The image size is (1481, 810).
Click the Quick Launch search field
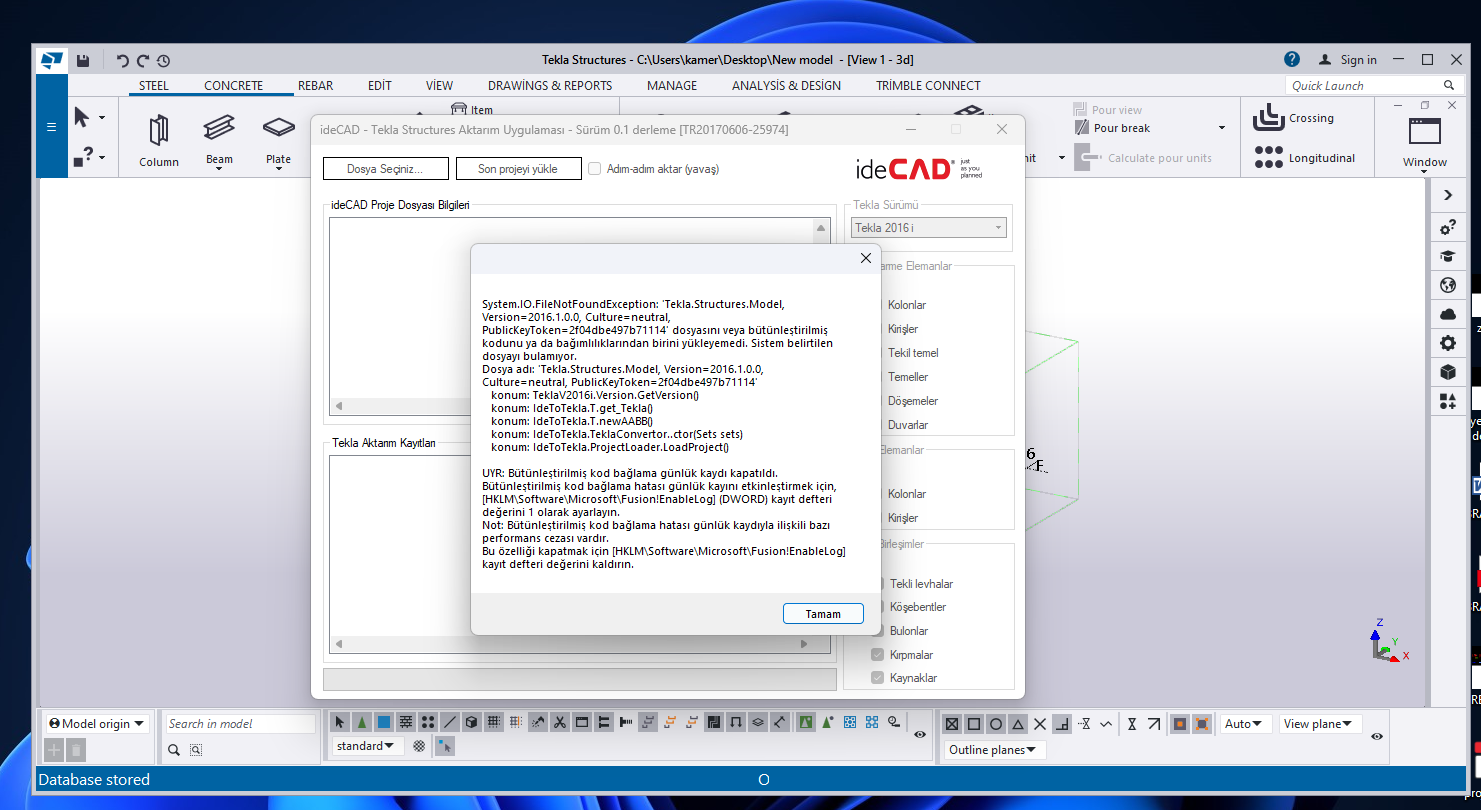click(x=1373, y=86)
